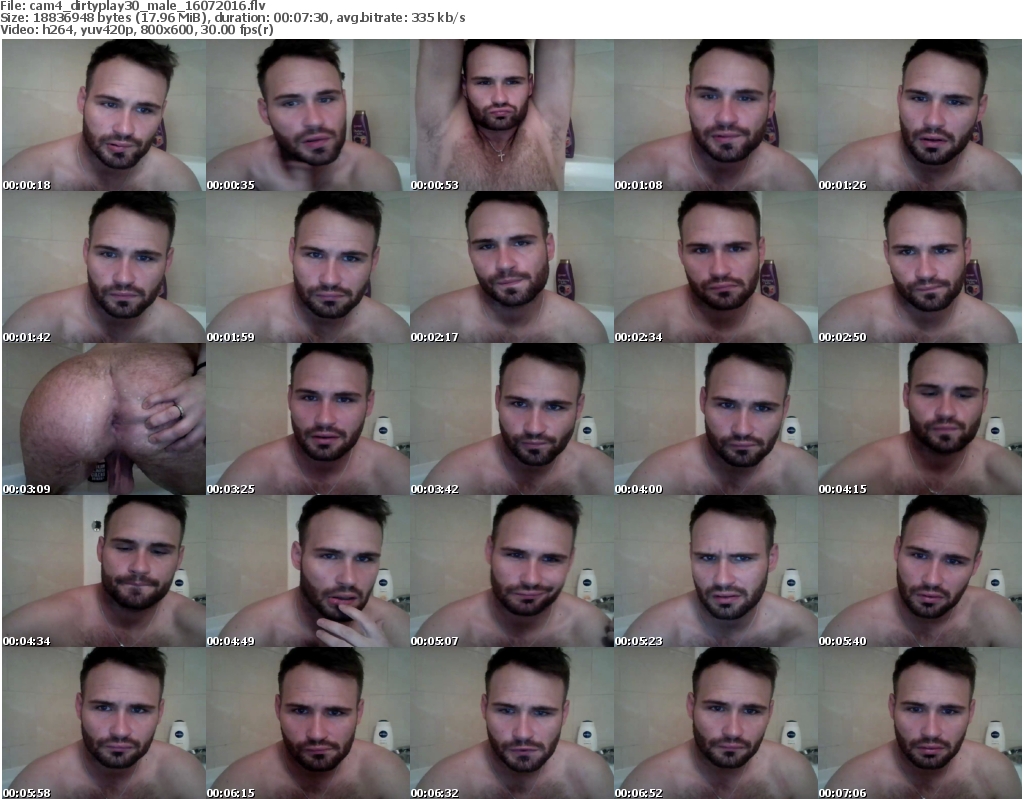This screenshot has height=799, width=1024.
Task: Click the 'Video: h264, yuv420p' info line
Action: (137, 30)
